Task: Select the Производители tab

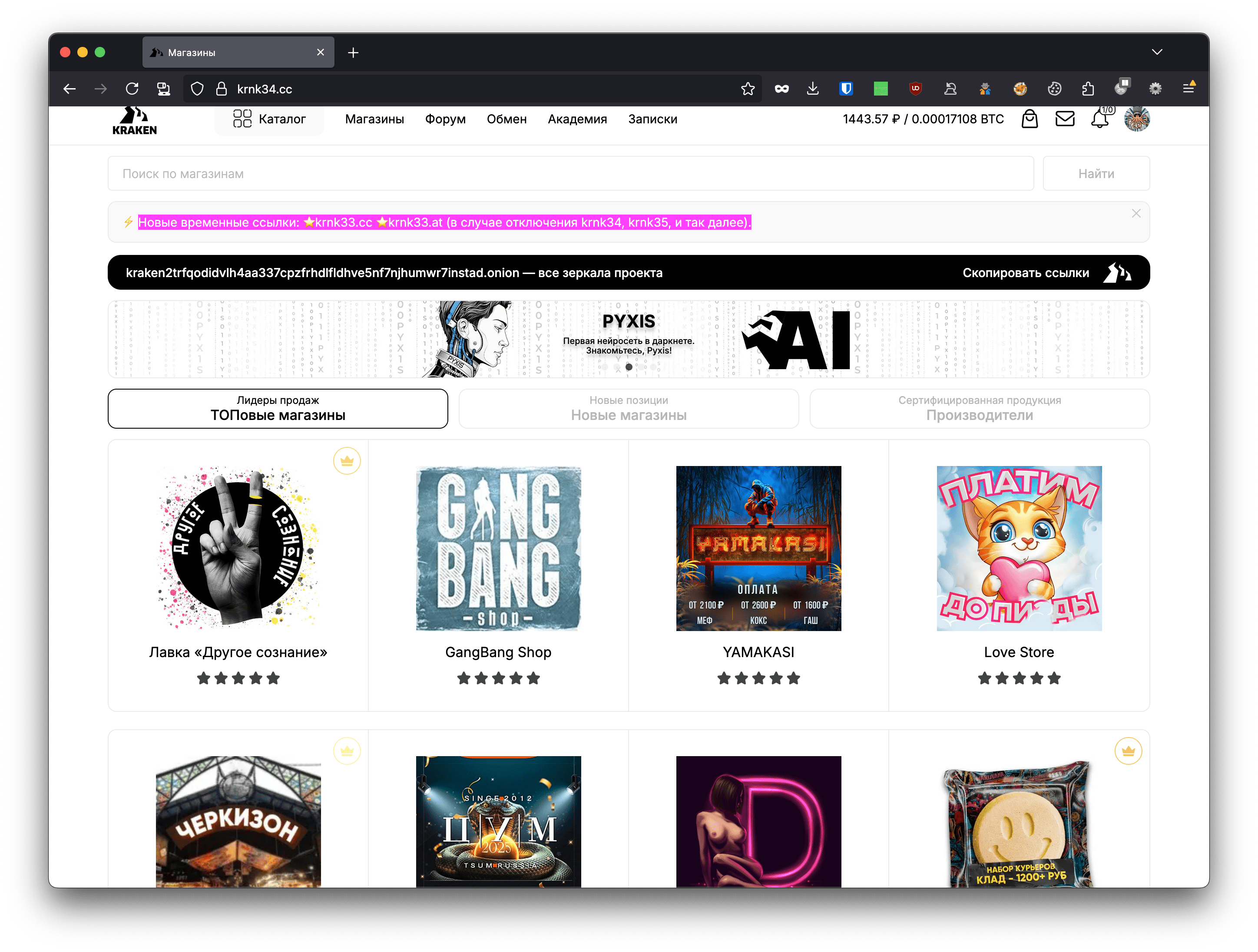Action: (x=979, y=408)
